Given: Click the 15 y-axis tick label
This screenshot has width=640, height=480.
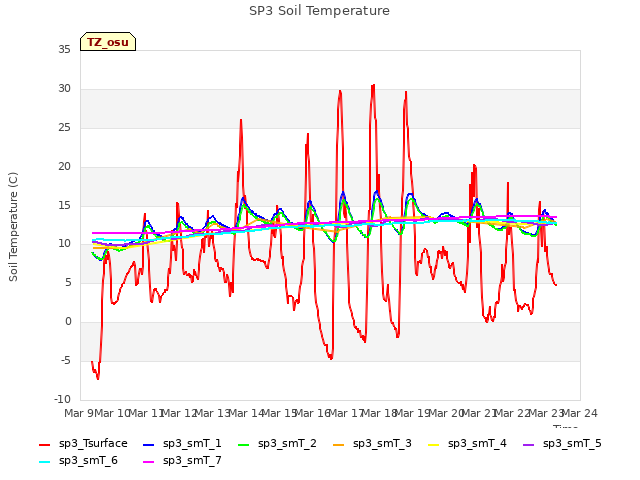Looking at the screenshot, I should (x=64, y=205).
